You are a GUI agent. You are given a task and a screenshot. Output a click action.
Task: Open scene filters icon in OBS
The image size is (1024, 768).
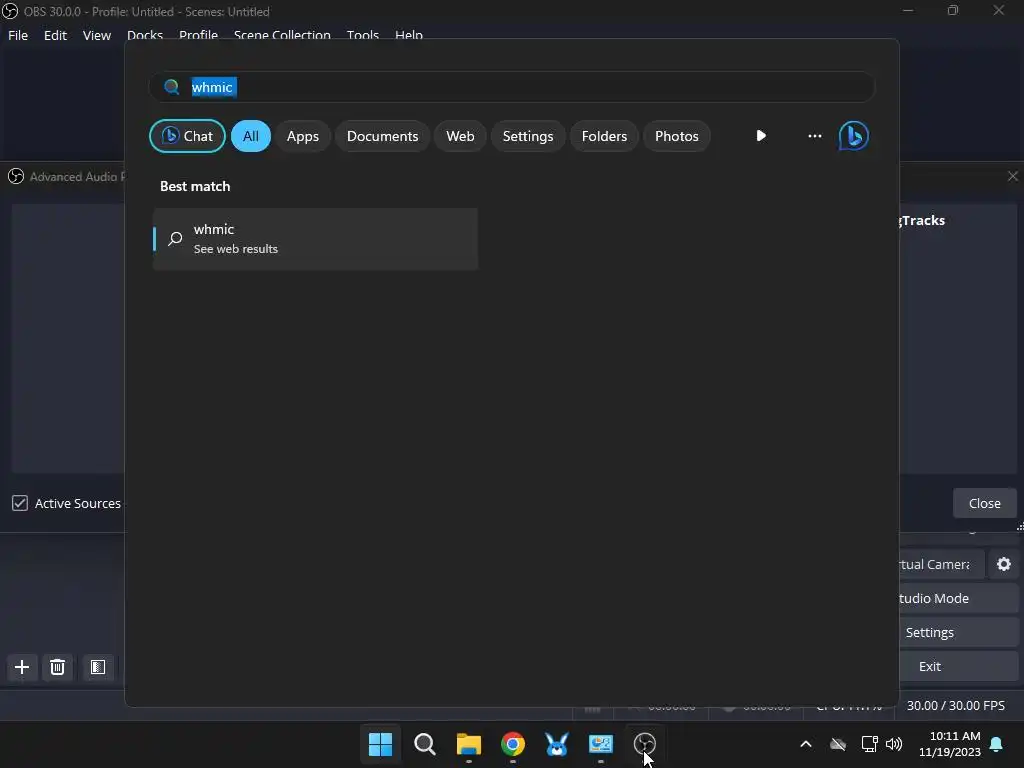[x=98, y=667]
